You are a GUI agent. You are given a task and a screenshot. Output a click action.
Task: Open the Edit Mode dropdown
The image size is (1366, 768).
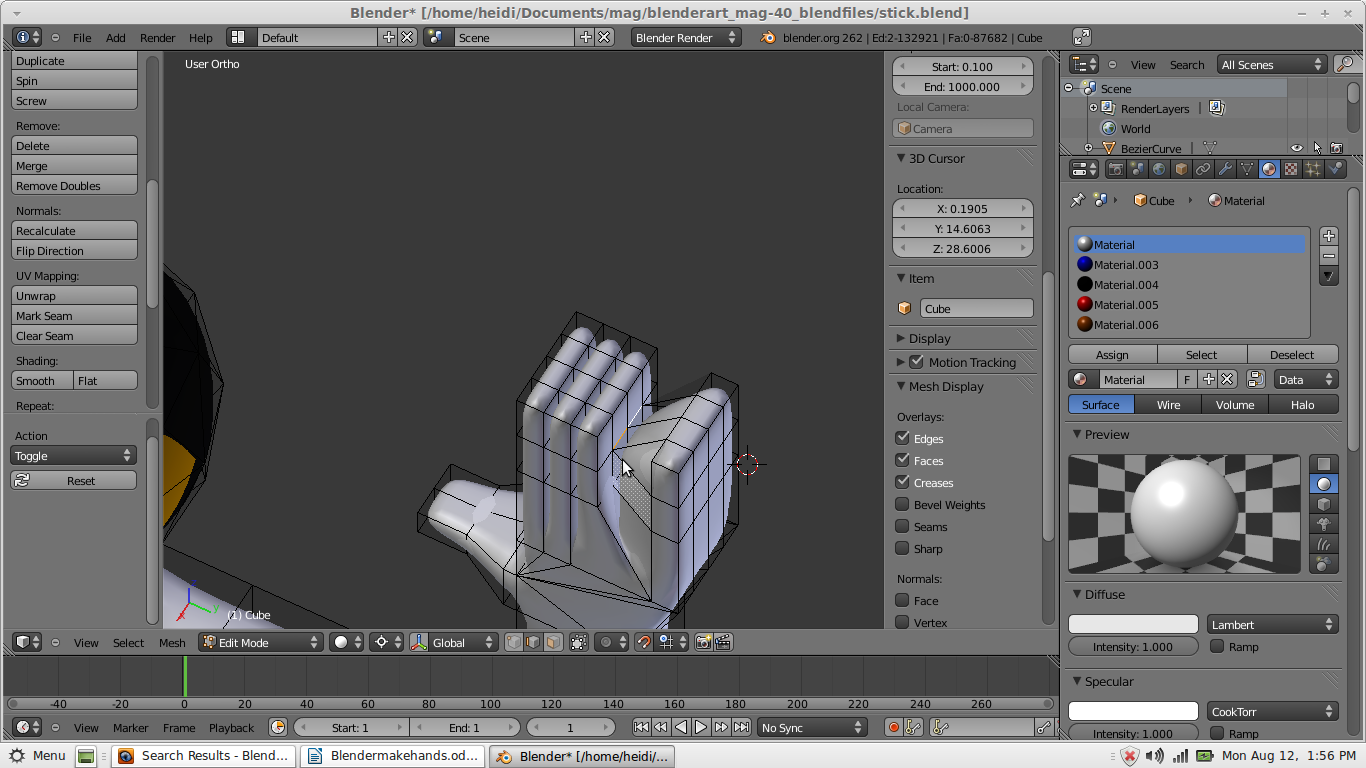(x=261, y=642)
